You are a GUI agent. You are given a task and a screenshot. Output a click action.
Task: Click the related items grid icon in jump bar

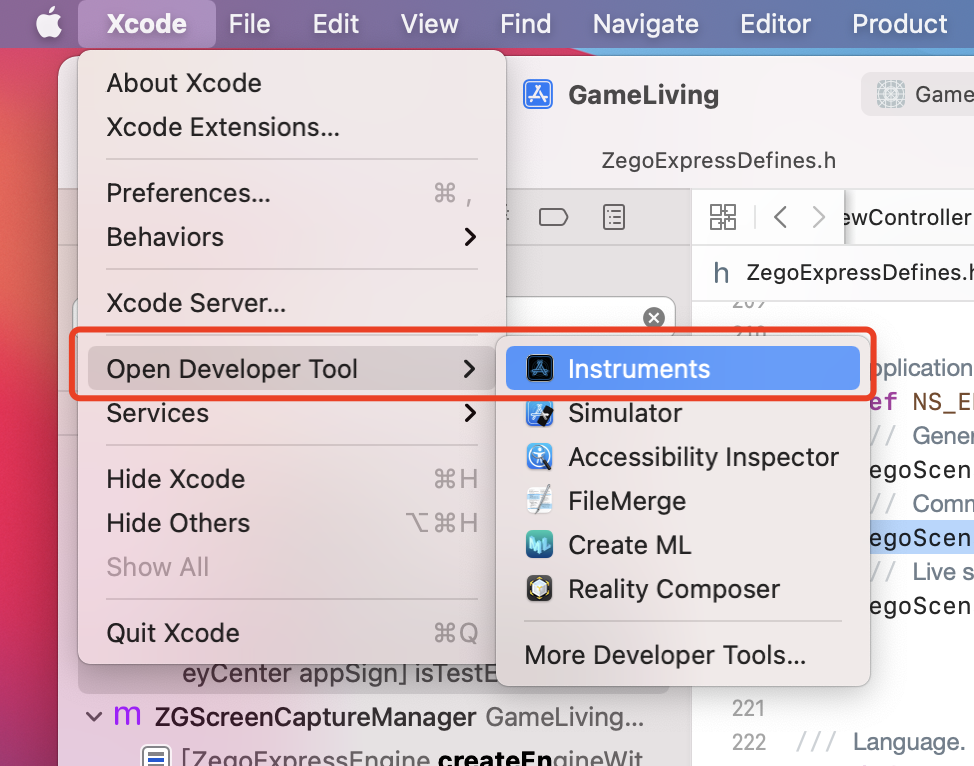point(723,217)
